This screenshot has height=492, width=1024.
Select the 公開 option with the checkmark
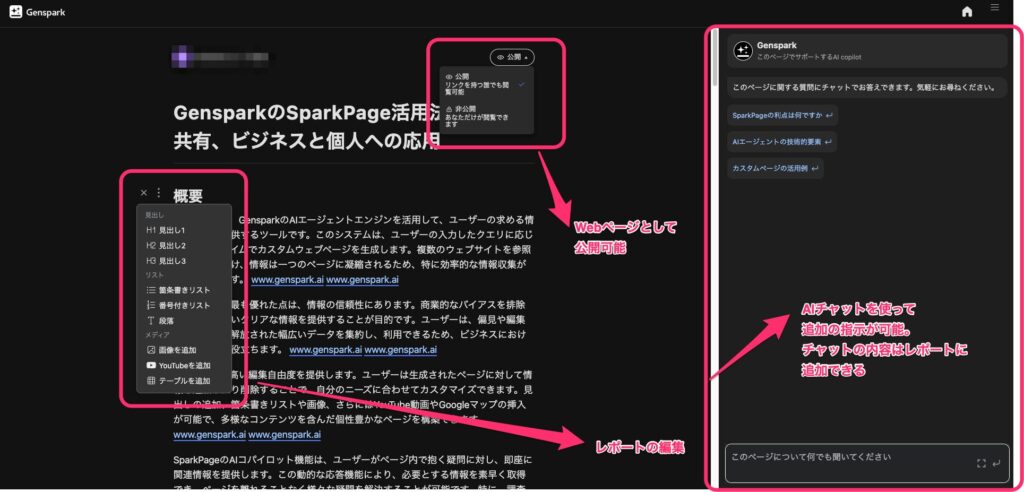coord(487,84)
